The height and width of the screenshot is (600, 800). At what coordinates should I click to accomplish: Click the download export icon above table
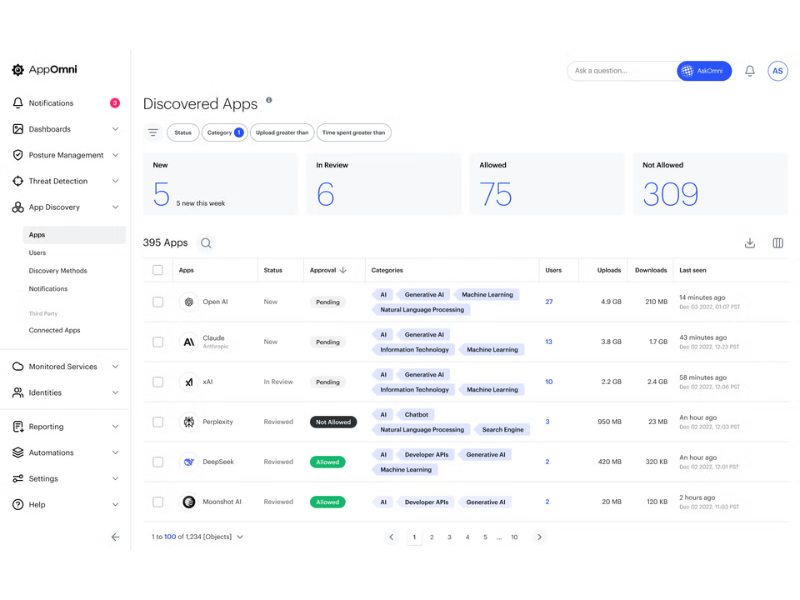(750, 243)
